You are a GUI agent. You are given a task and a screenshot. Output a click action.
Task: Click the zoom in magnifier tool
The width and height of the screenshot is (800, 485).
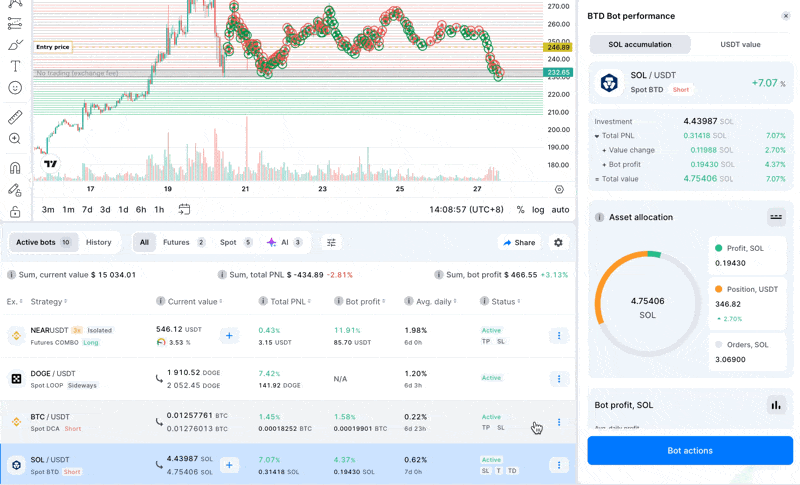click(15, 140)
